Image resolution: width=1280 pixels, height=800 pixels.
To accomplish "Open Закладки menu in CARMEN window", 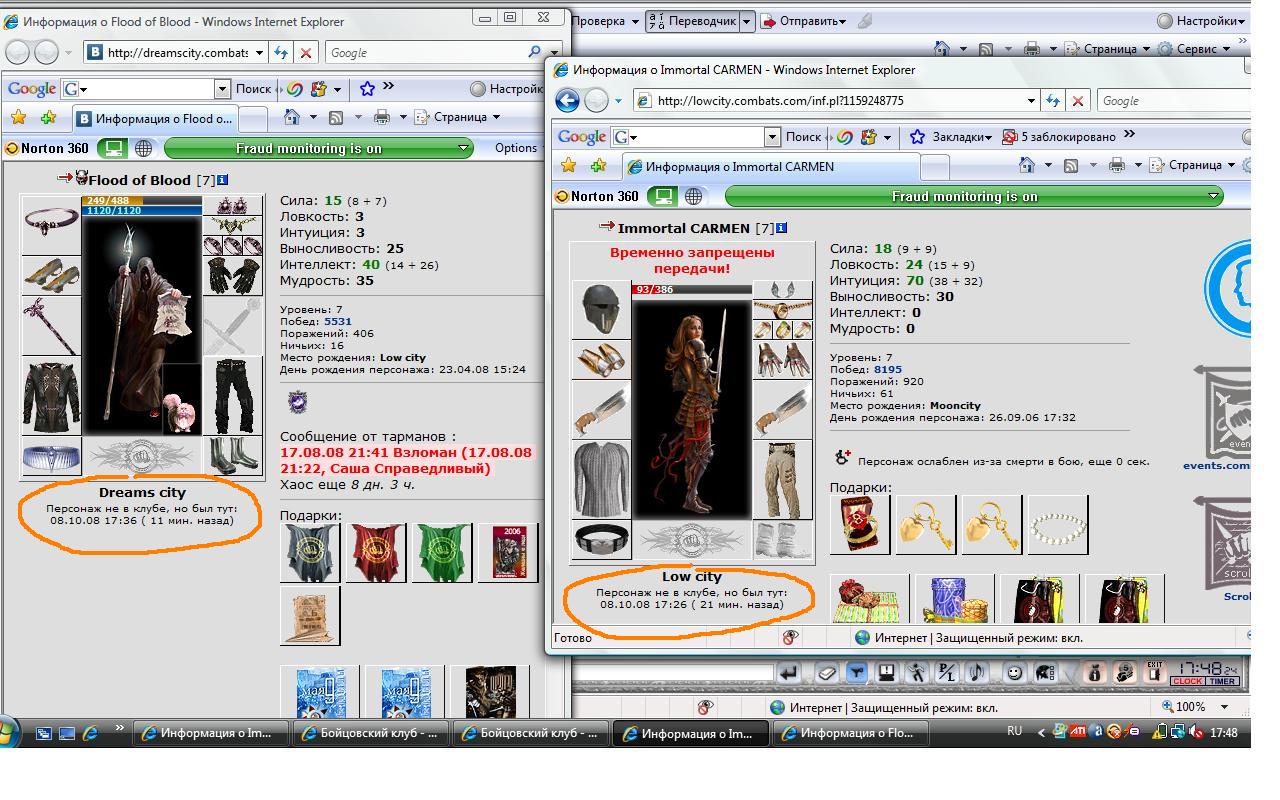I will [x=953, y=137].
